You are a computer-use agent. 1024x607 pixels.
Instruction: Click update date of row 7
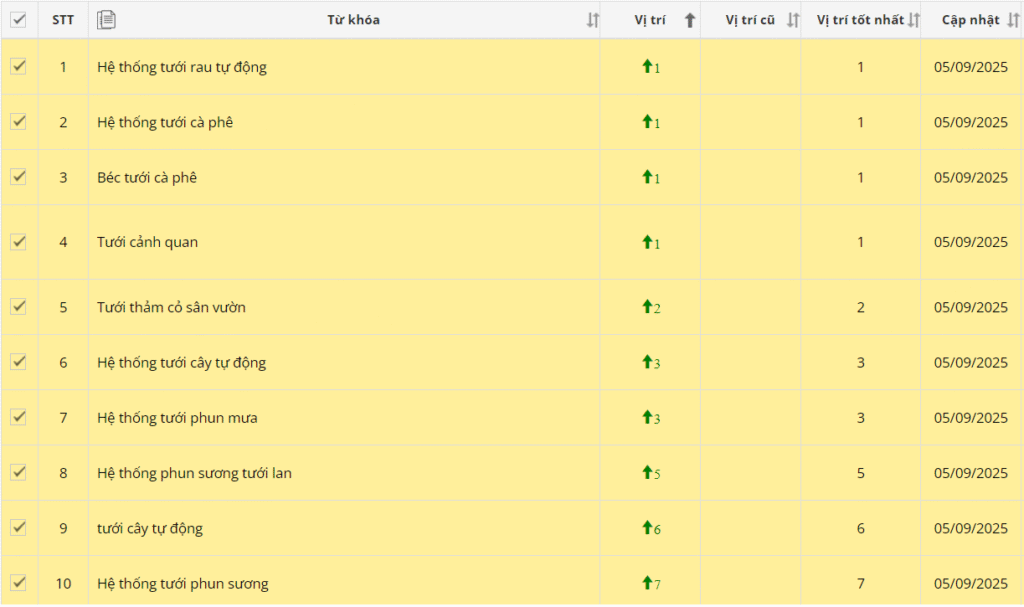click(x=970, y=418)
